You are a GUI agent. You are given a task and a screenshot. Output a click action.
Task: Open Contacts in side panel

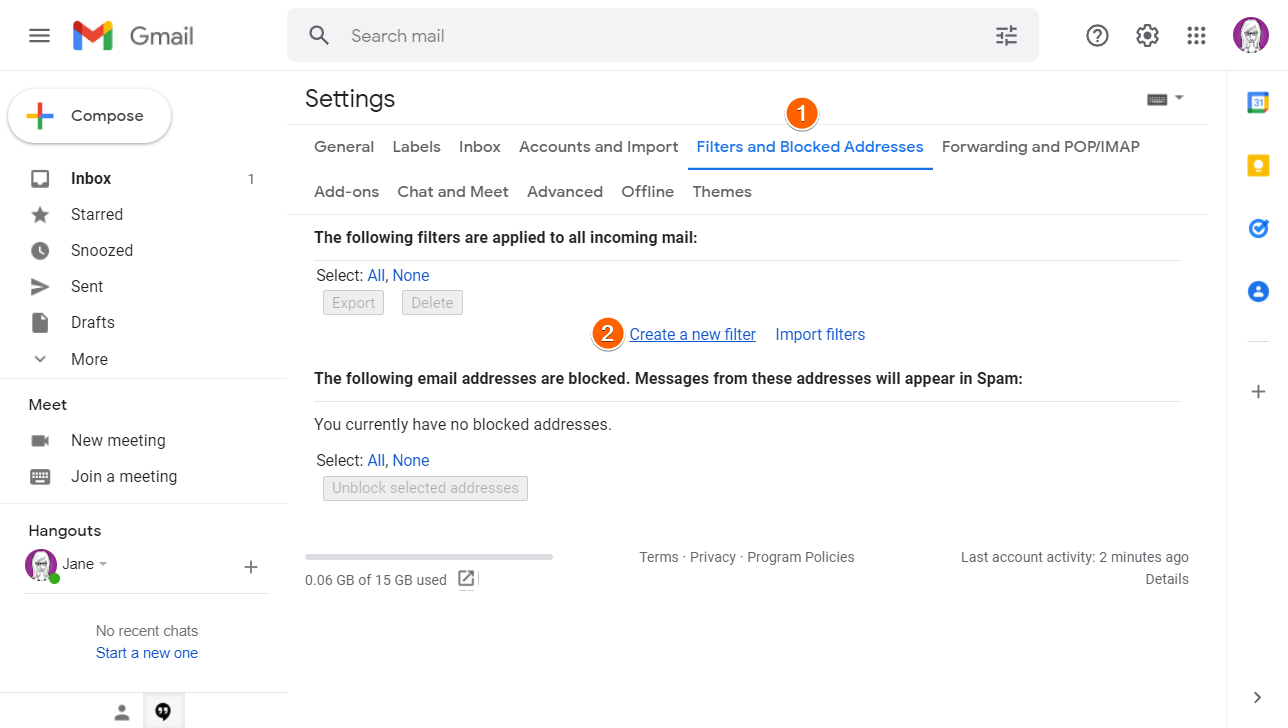coord(1258,291)
